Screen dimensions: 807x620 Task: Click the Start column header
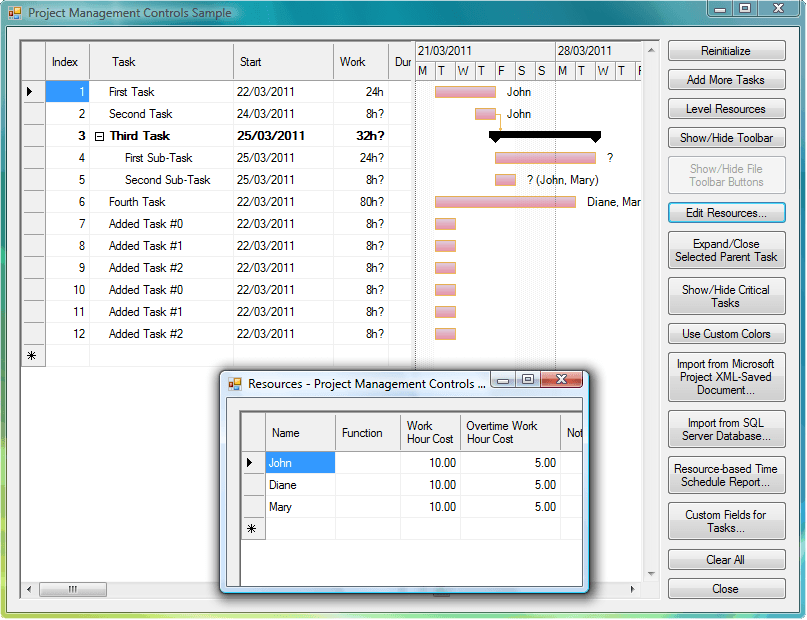coord(283,62)
